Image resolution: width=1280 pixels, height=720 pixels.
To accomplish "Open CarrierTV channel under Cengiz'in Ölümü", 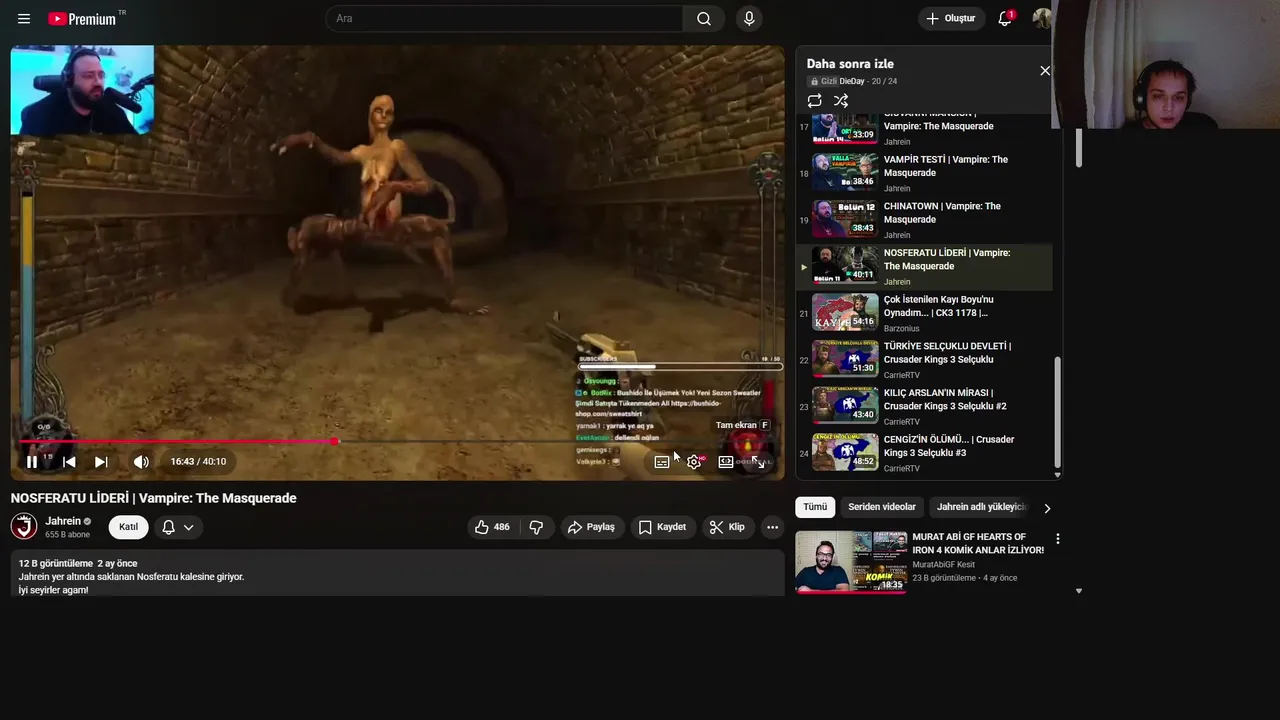I will [902, 468].
